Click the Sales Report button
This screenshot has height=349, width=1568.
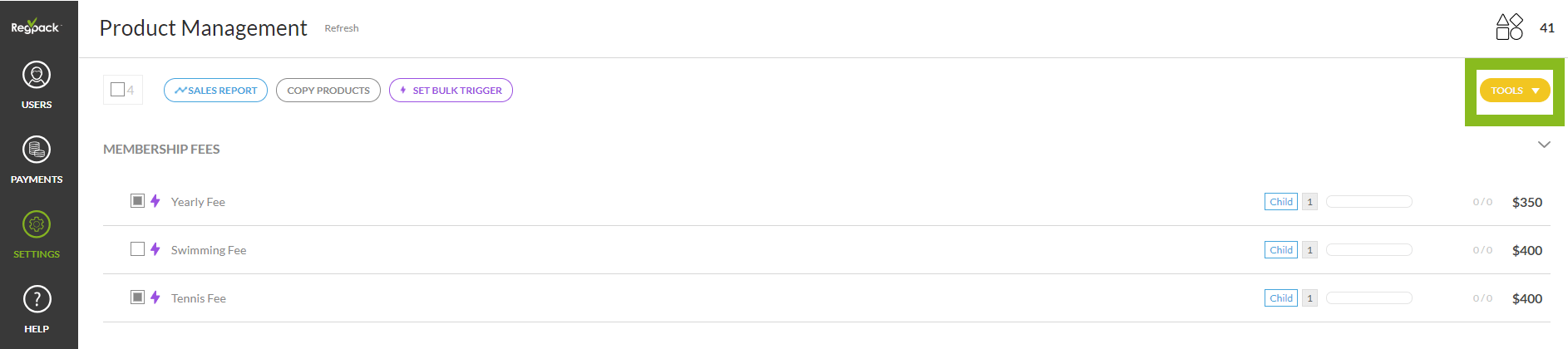click(x=215, y=91)
